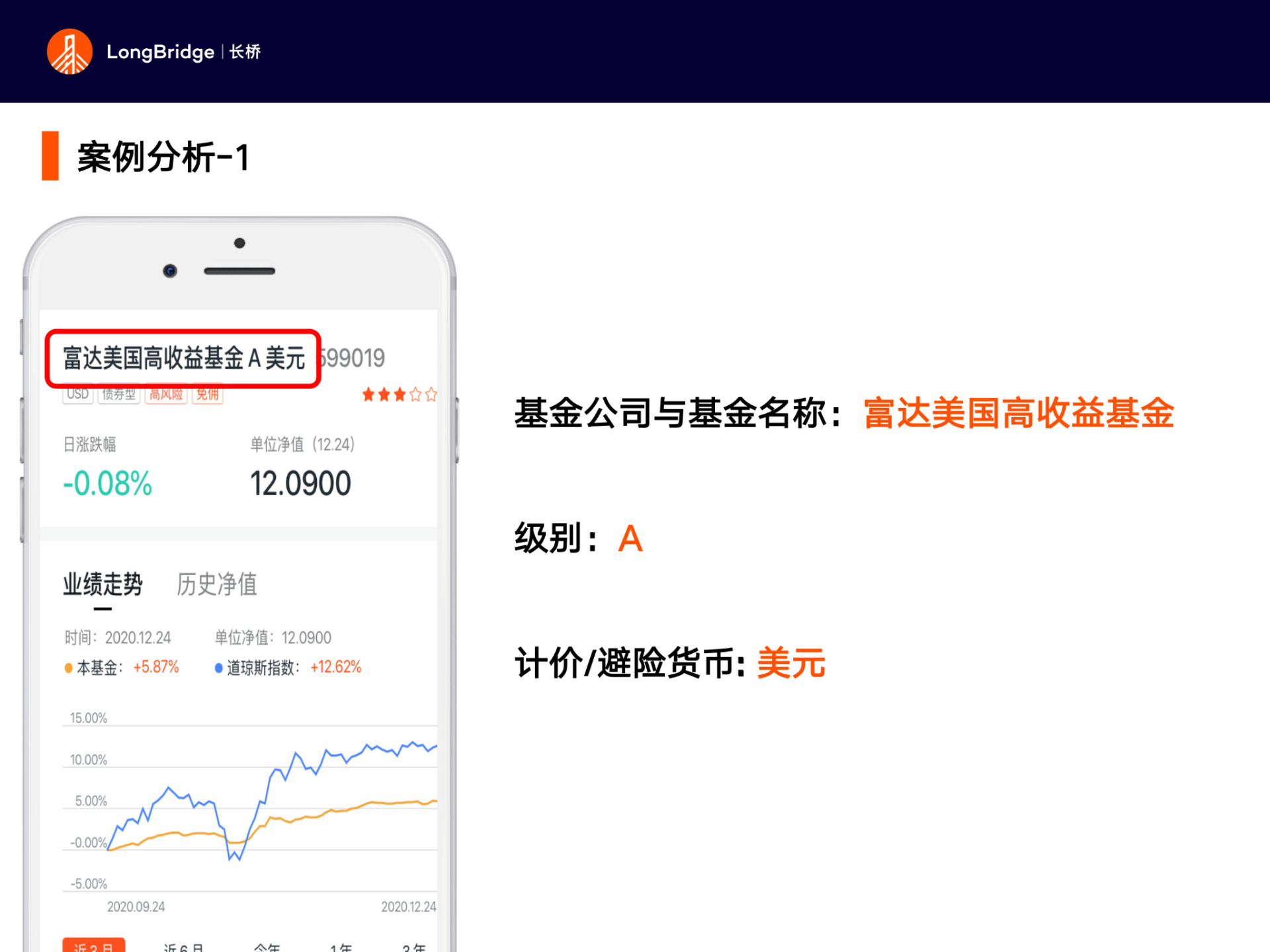The width and height of the screenshot is (1270, 952).
Task: Click the USD currency tag
Action: (77, 394)
